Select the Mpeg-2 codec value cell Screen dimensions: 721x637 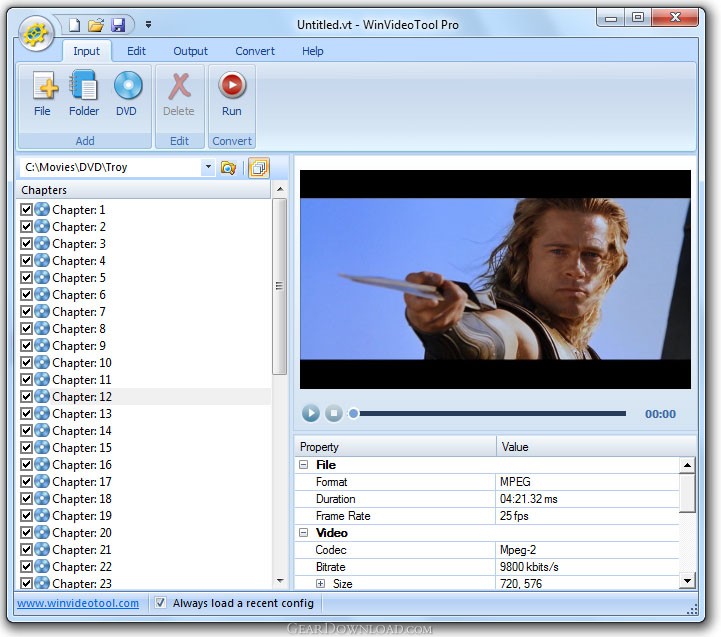587,550
